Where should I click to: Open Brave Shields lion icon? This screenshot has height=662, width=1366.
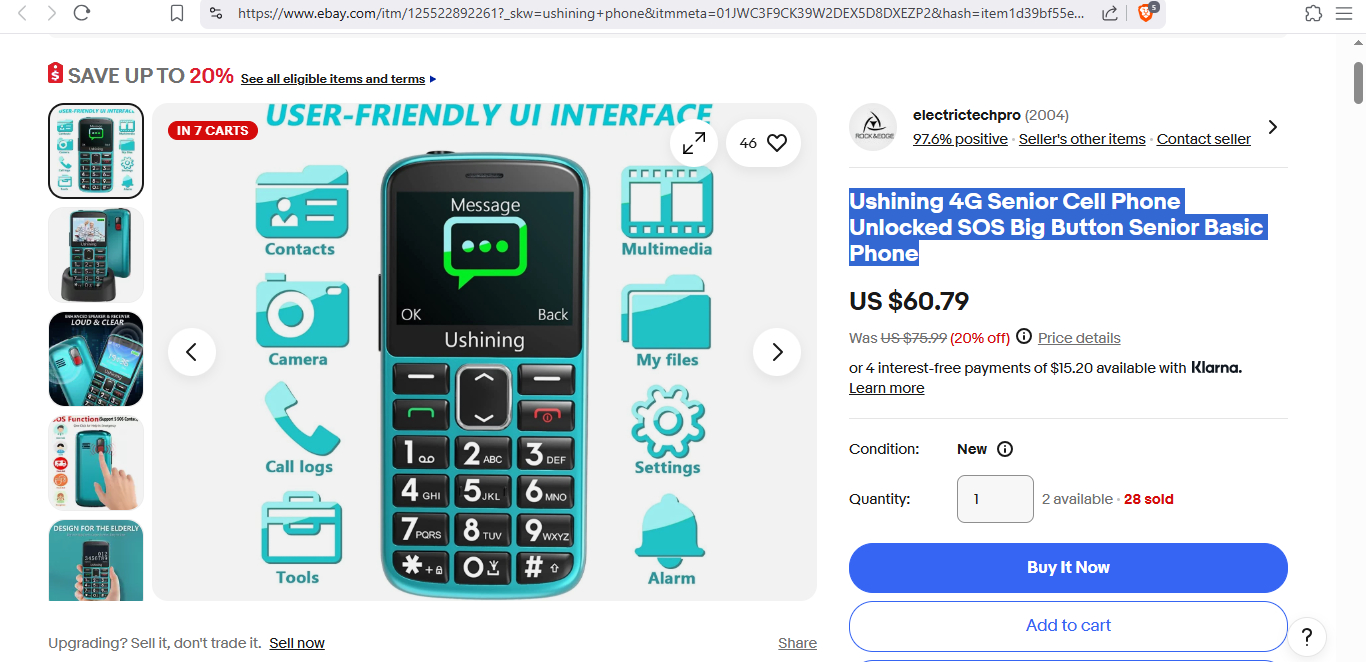tap(1147, 13)
